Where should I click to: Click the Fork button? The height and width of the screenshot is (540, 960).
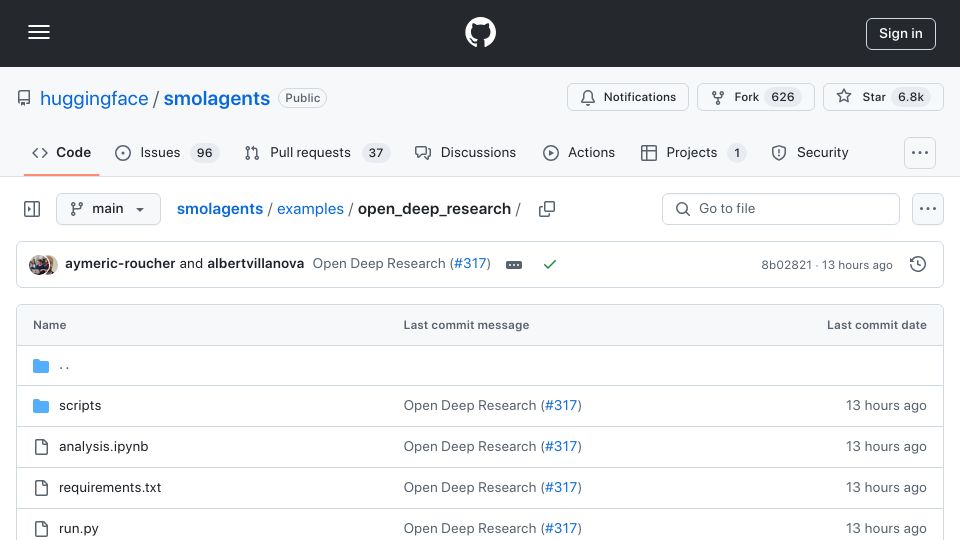(x=756, y=97)
